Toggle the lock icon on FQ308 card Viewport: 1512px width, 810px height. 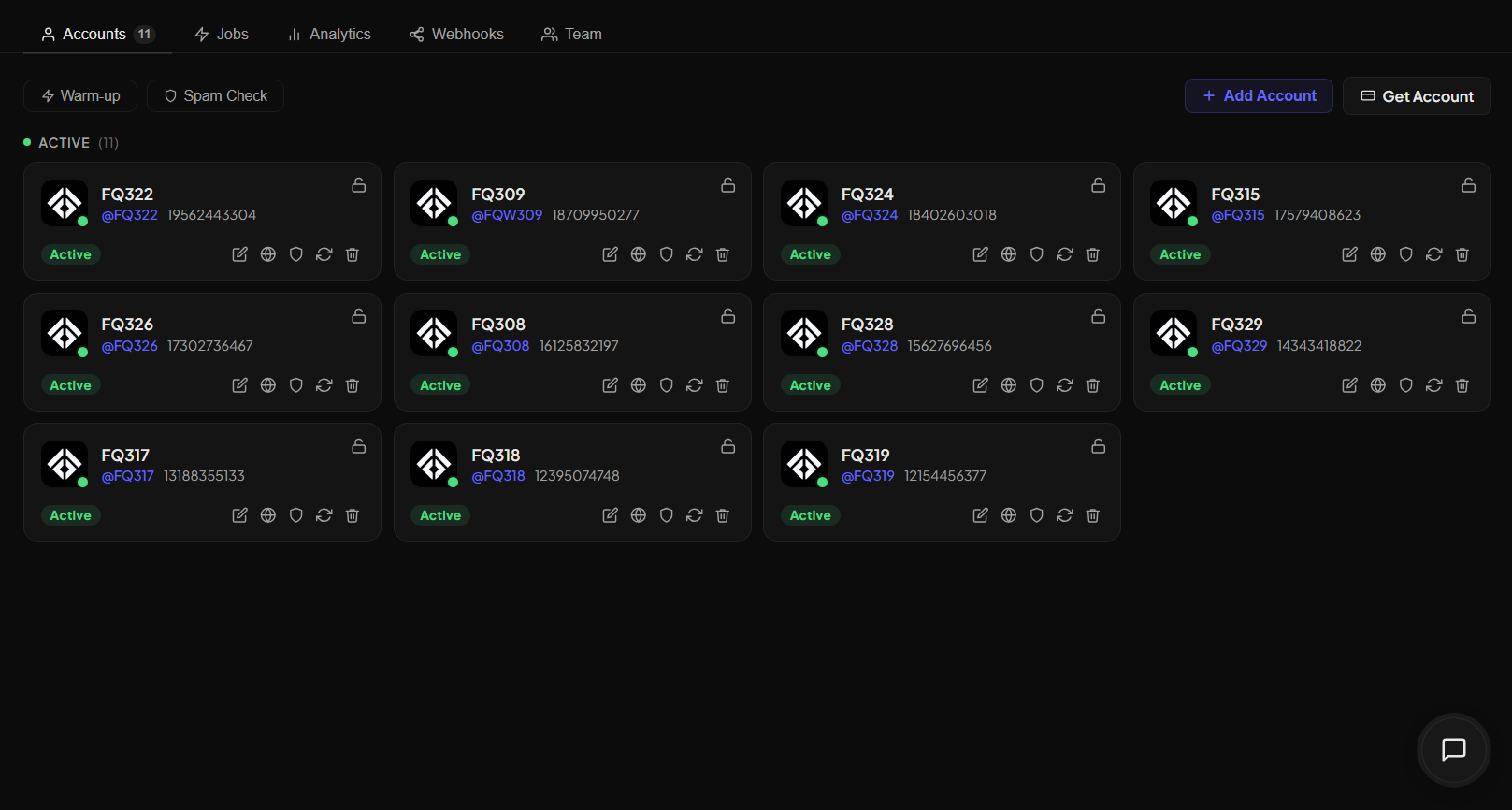[728, 316]
